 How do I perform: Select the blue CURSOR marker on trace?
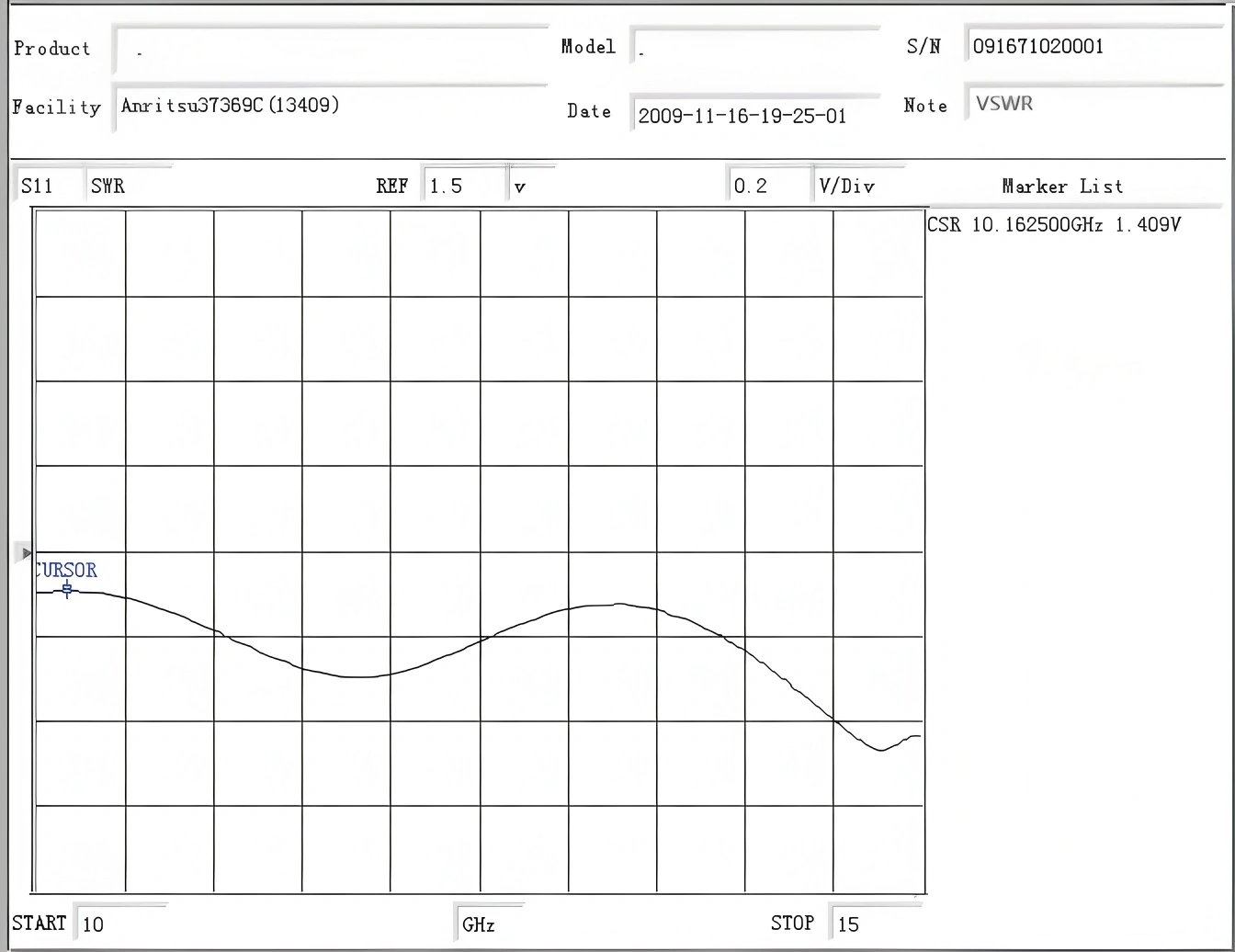pyautogui.click(x=66, y=590)
